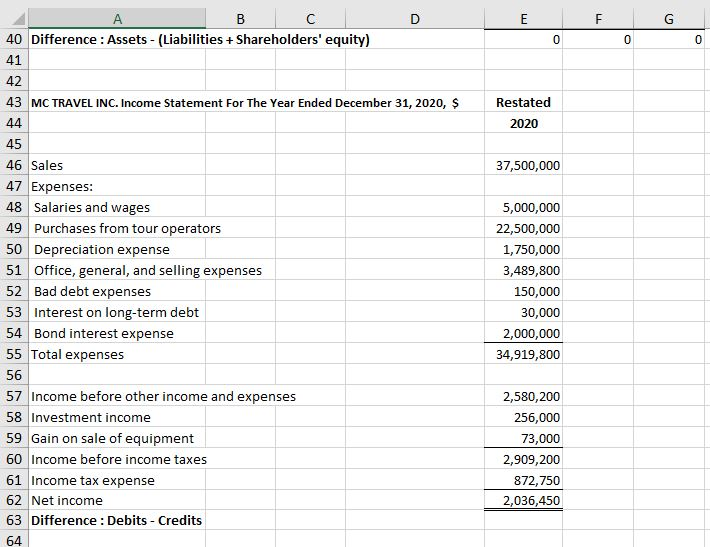Click the 'Total expenses' label

point(77,354)
